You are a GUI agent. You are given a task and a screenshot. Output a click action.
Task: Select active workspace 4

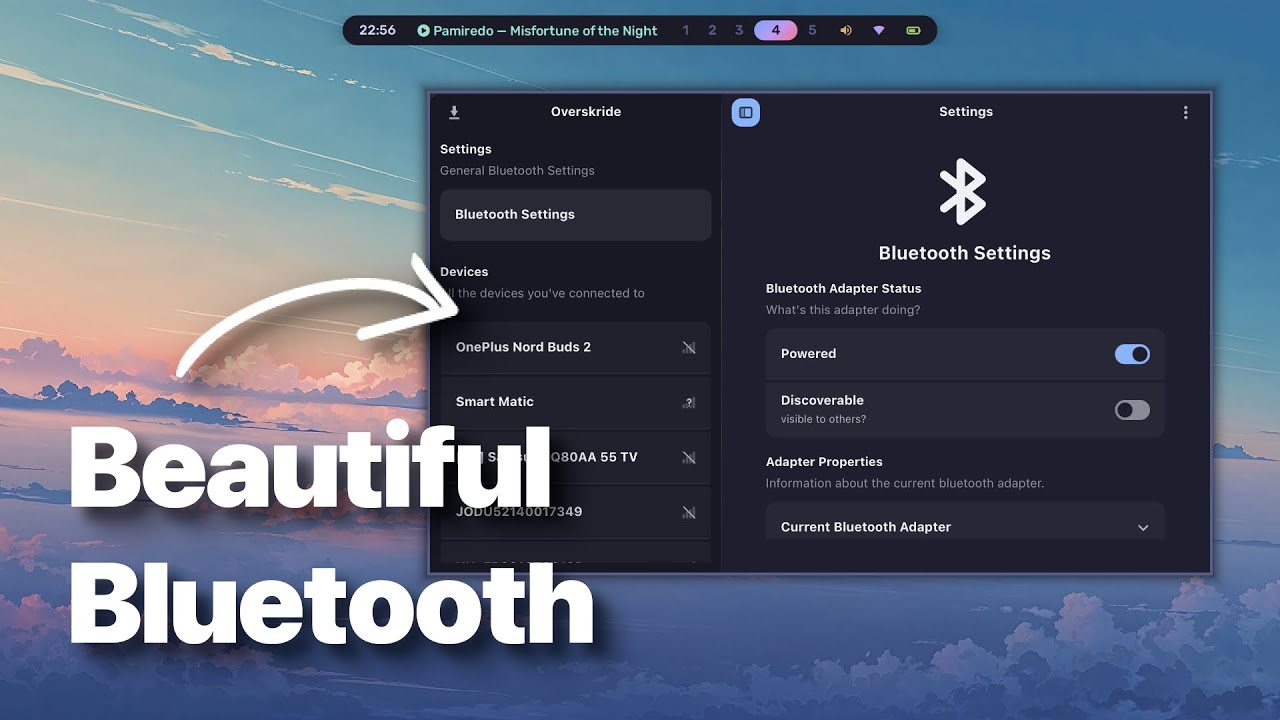776,31
